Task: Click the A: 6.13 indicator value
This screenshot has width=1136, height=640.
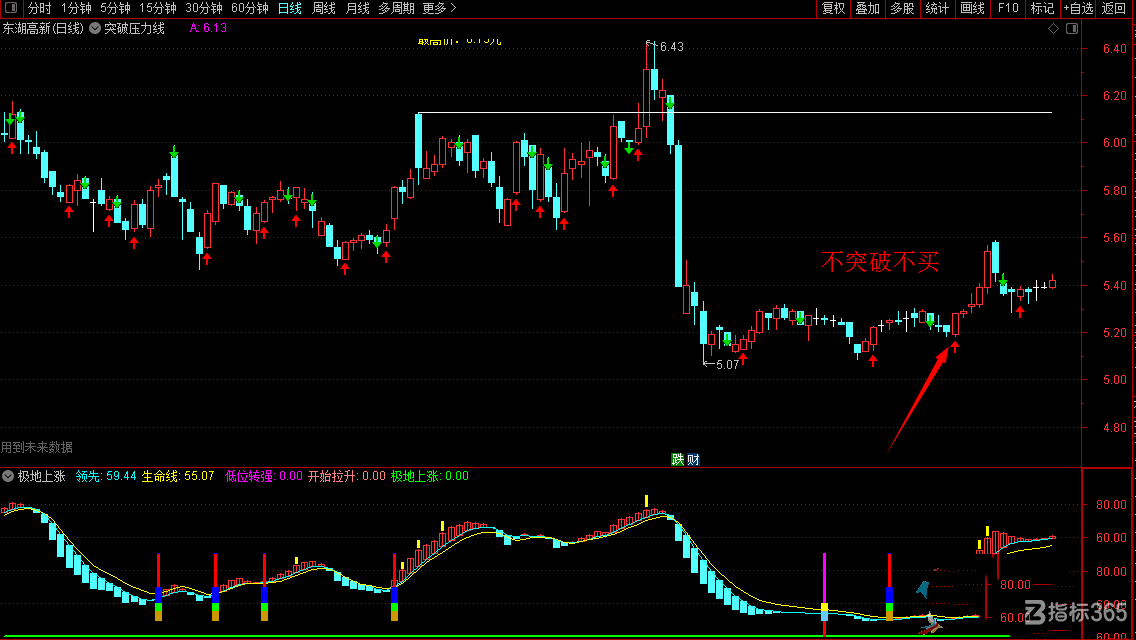Action: point(208,28)
